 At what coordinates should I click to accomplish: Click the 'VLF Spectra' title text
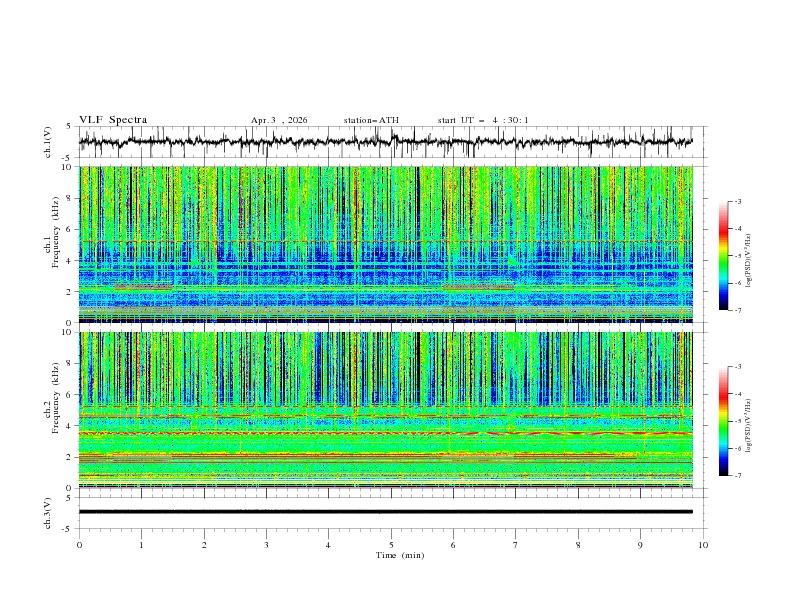[x=113, y=120]
